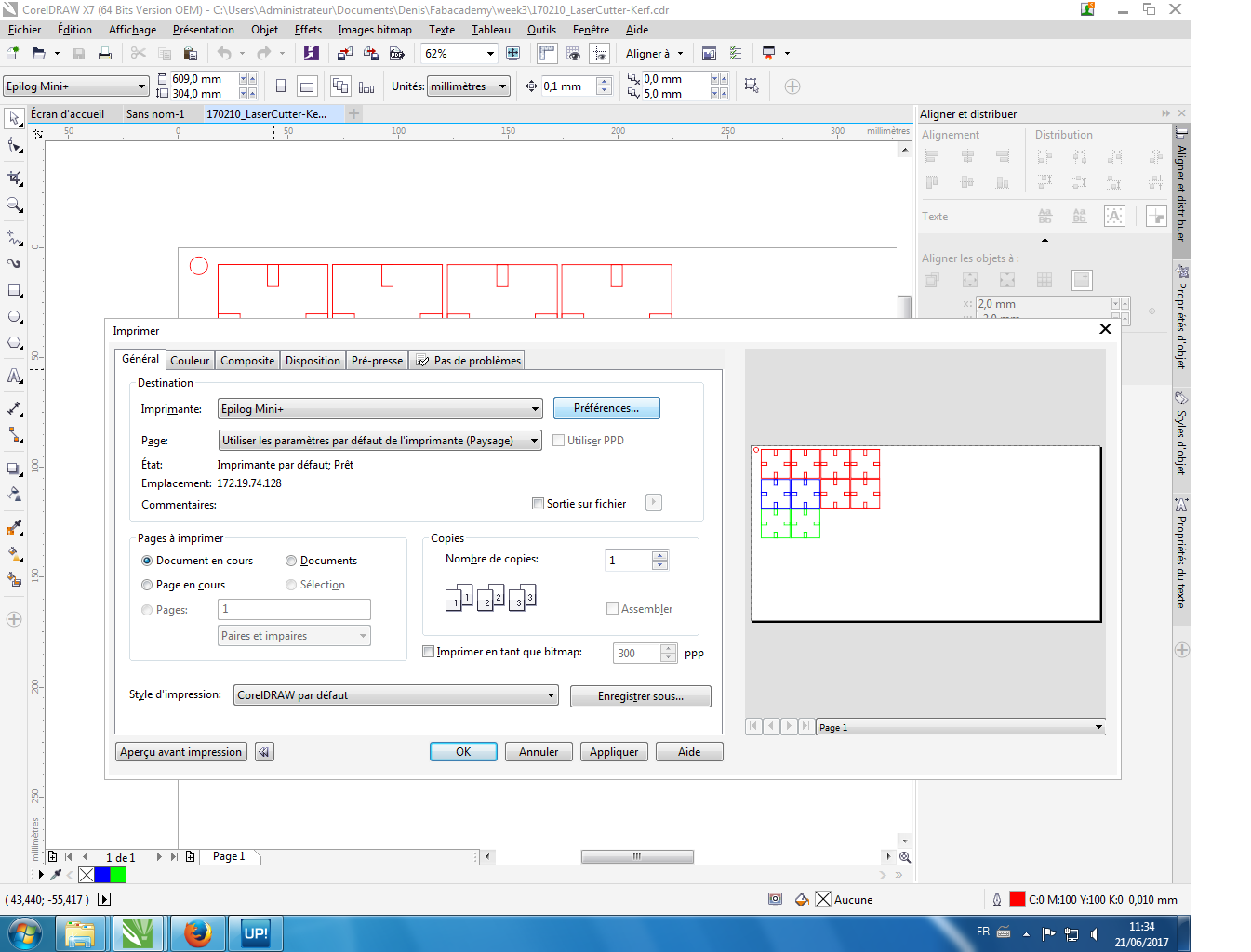Choose the Drop Shadow tool

[14, 469]
